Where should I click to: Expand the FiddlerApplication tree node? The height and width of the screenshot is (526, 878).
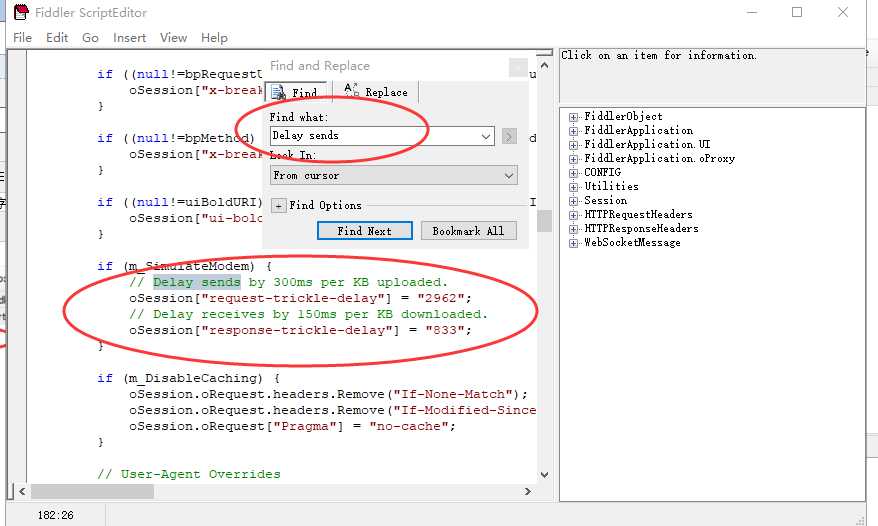point(573,131)
